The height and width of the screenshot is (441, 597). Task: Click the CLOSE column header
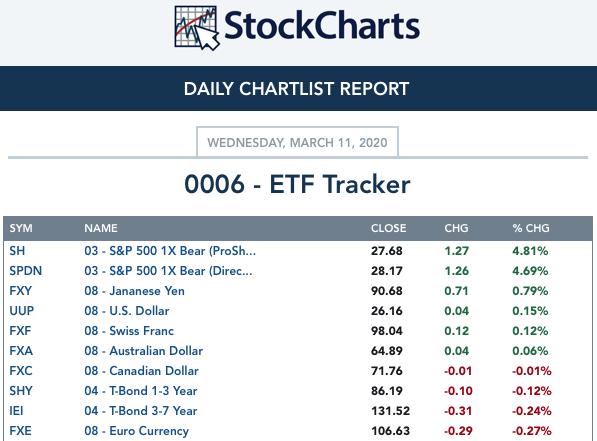click(388, 228)
